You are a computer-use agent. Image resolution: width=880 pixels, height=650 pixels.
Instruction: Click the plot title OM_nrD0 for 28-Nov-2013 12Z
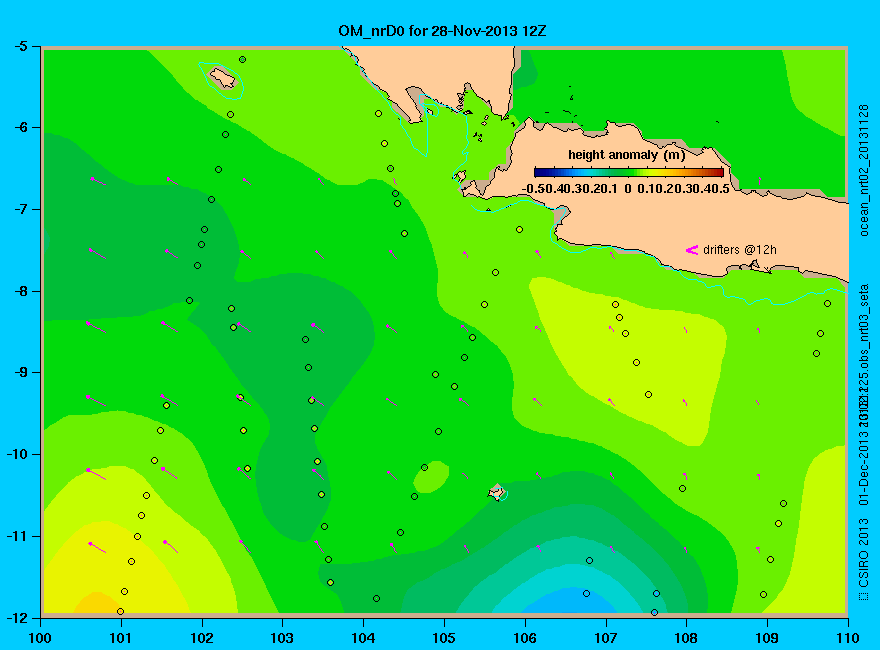442,30
